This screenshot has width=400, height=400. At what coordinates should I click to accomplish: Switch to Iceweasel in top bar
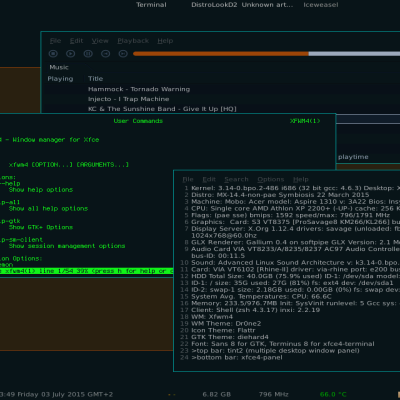[321, 5]
